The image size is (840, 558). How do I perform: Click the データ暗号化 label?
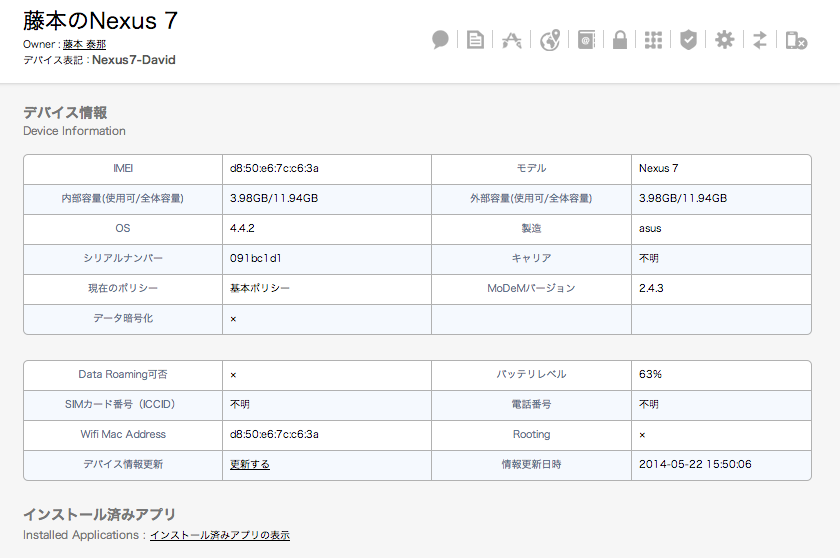123,318
